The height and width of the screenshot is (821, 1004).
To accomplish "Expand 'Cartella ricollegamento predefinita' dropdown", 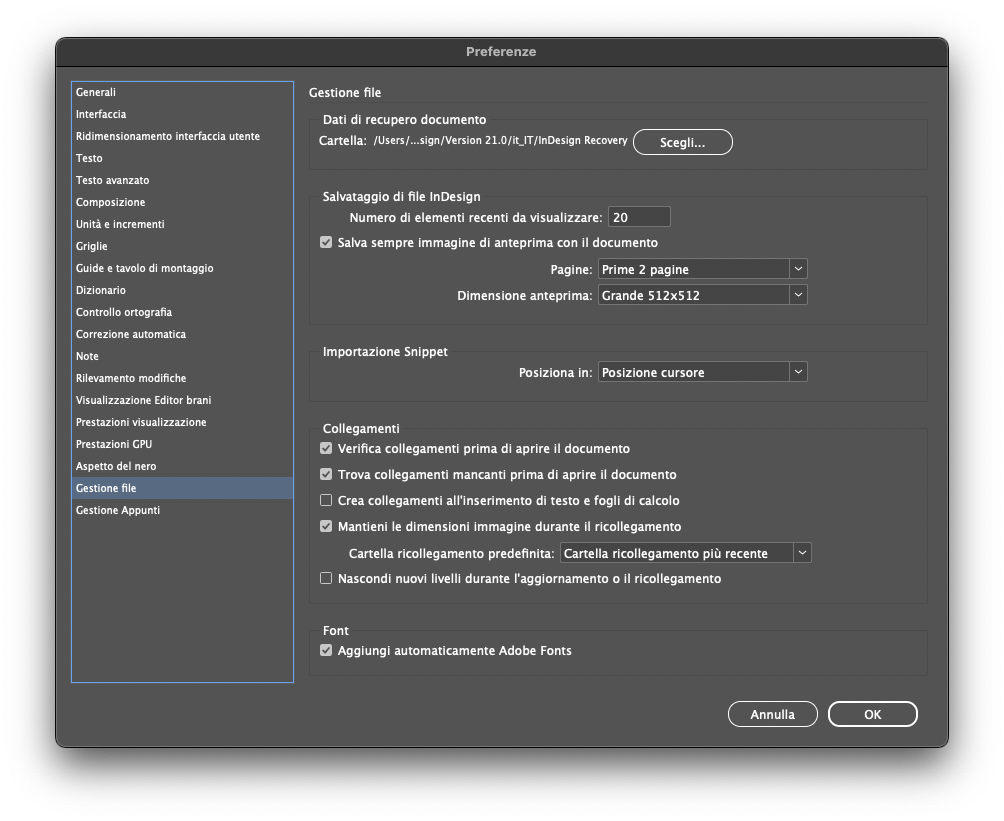I will coord(685,553).
